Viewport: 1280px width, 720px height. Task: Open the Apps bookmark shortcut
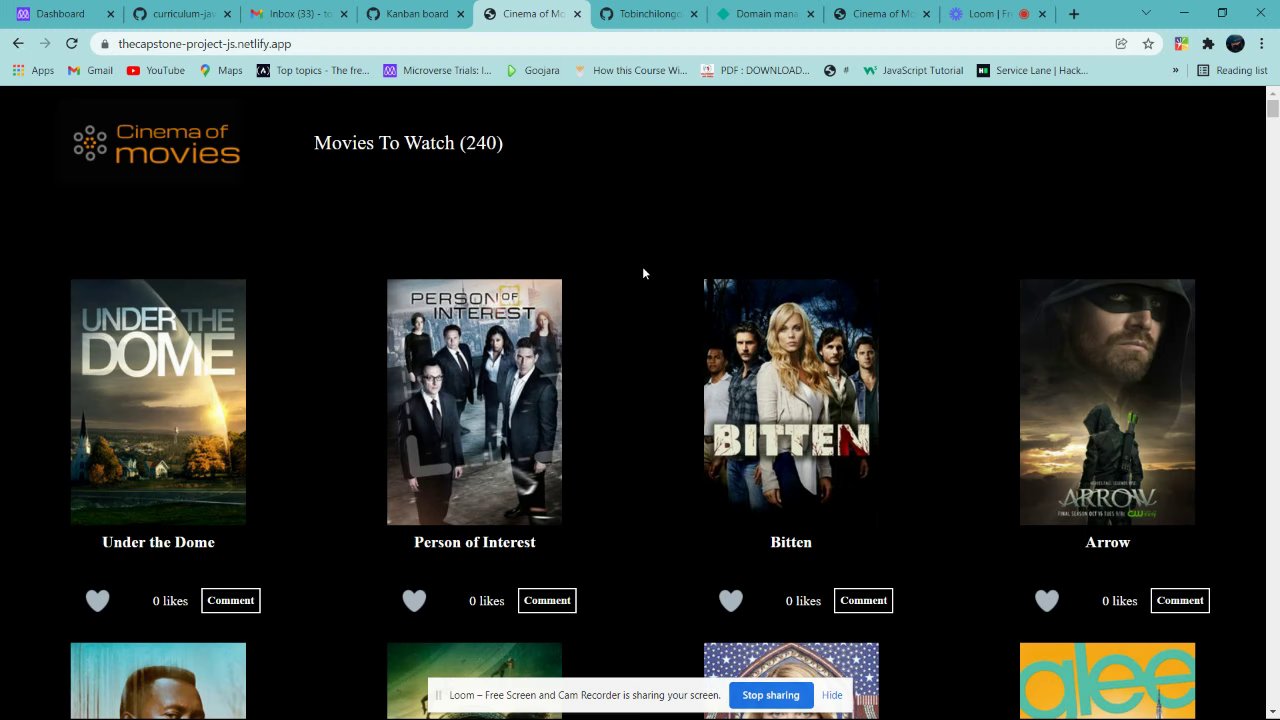tap(34, 71)
